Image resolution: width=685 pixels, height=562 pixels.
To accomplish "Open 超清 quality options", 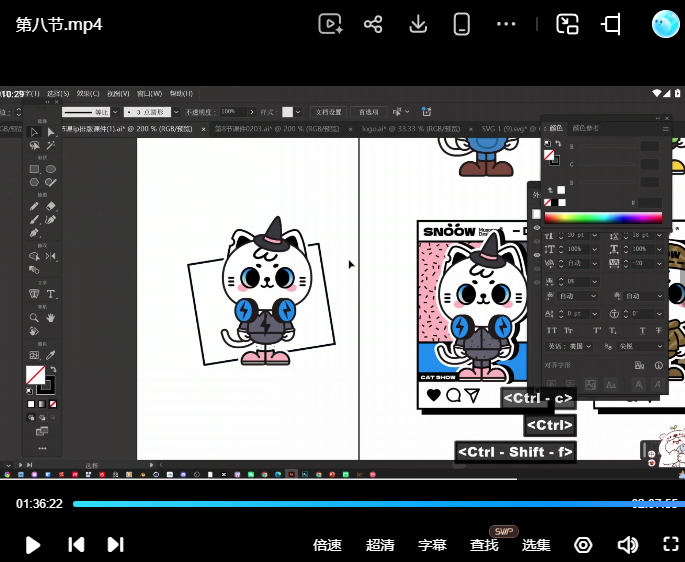I will (380, 545).
